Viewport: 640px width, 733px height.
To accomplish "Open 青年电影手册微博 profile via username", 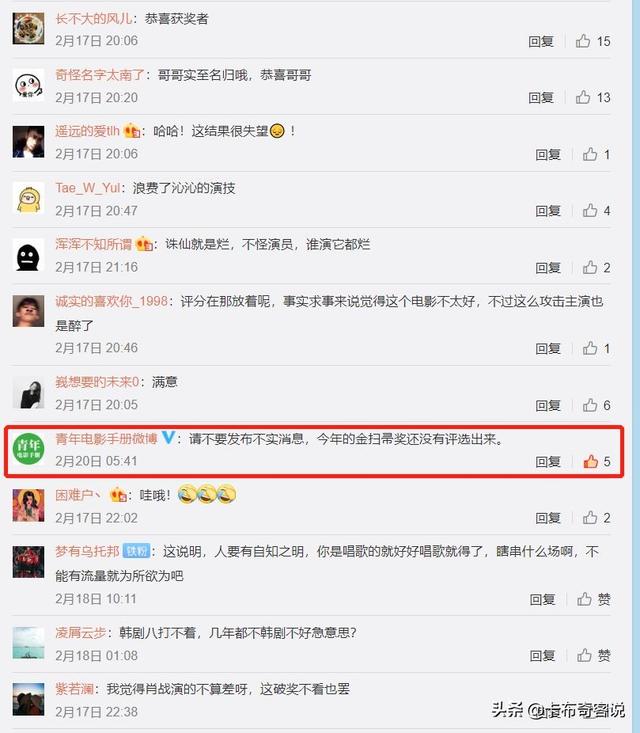I will click(x=106, y=438).
